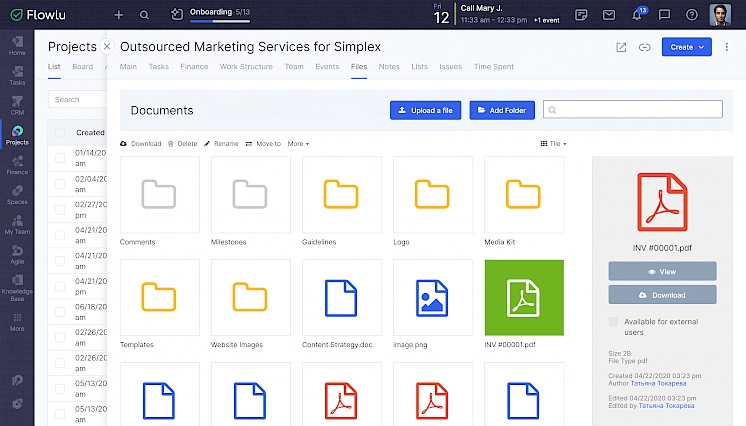Screen dimensions: 746x426
Task: Open the More actions dropdown
Action: 298,144
